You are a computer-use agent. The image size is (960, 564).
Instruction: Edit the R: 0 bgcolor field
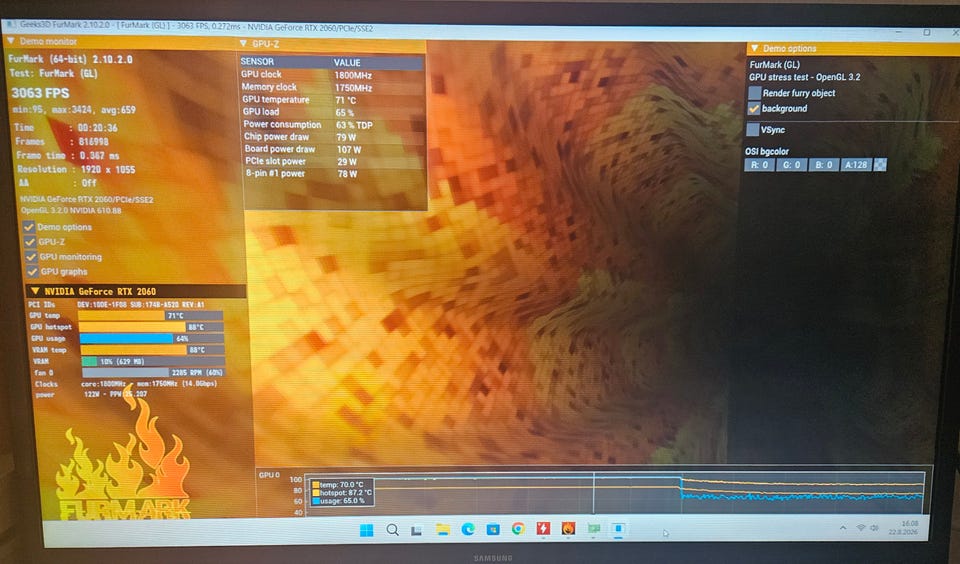click(759, 165)
